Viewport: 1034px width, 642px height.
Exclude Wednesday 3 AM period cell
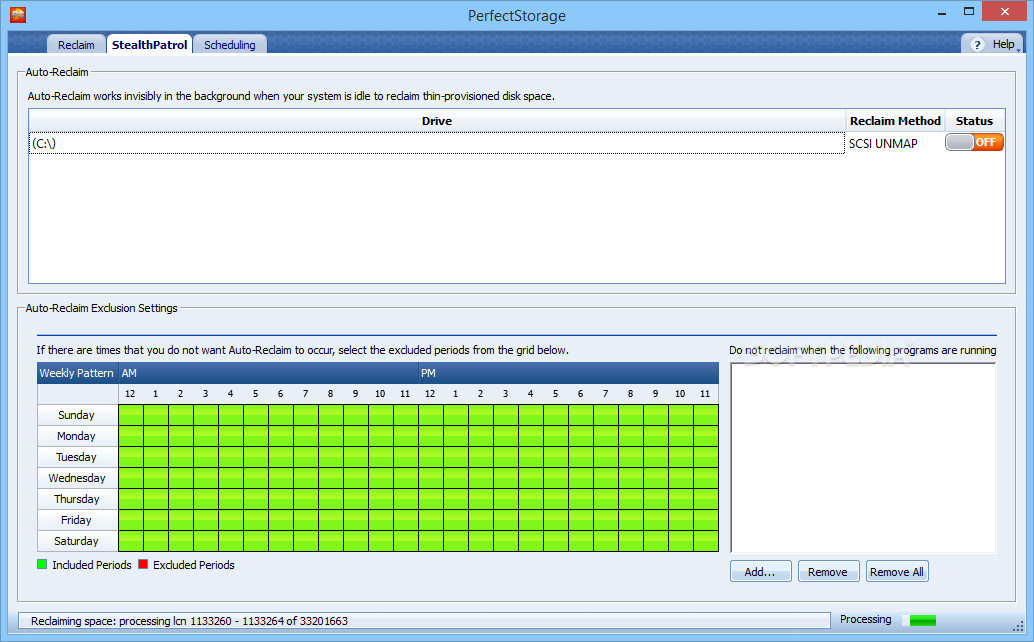206,478
